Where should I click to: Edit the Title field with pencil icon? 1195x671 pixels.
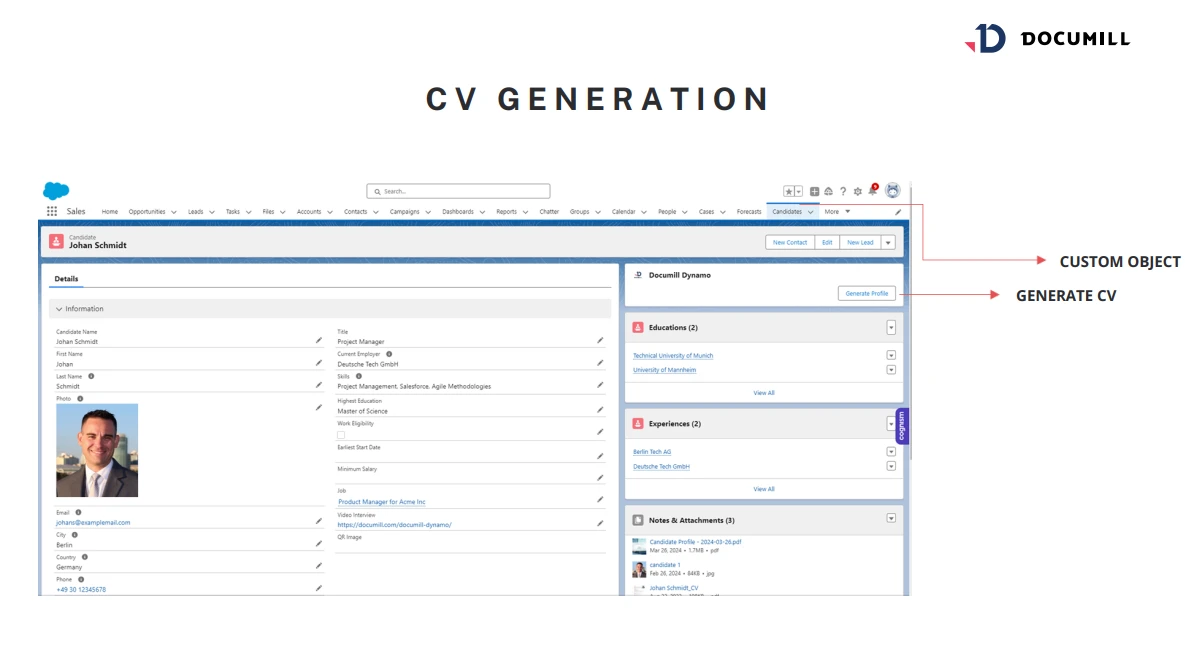[x=600, y=340]
